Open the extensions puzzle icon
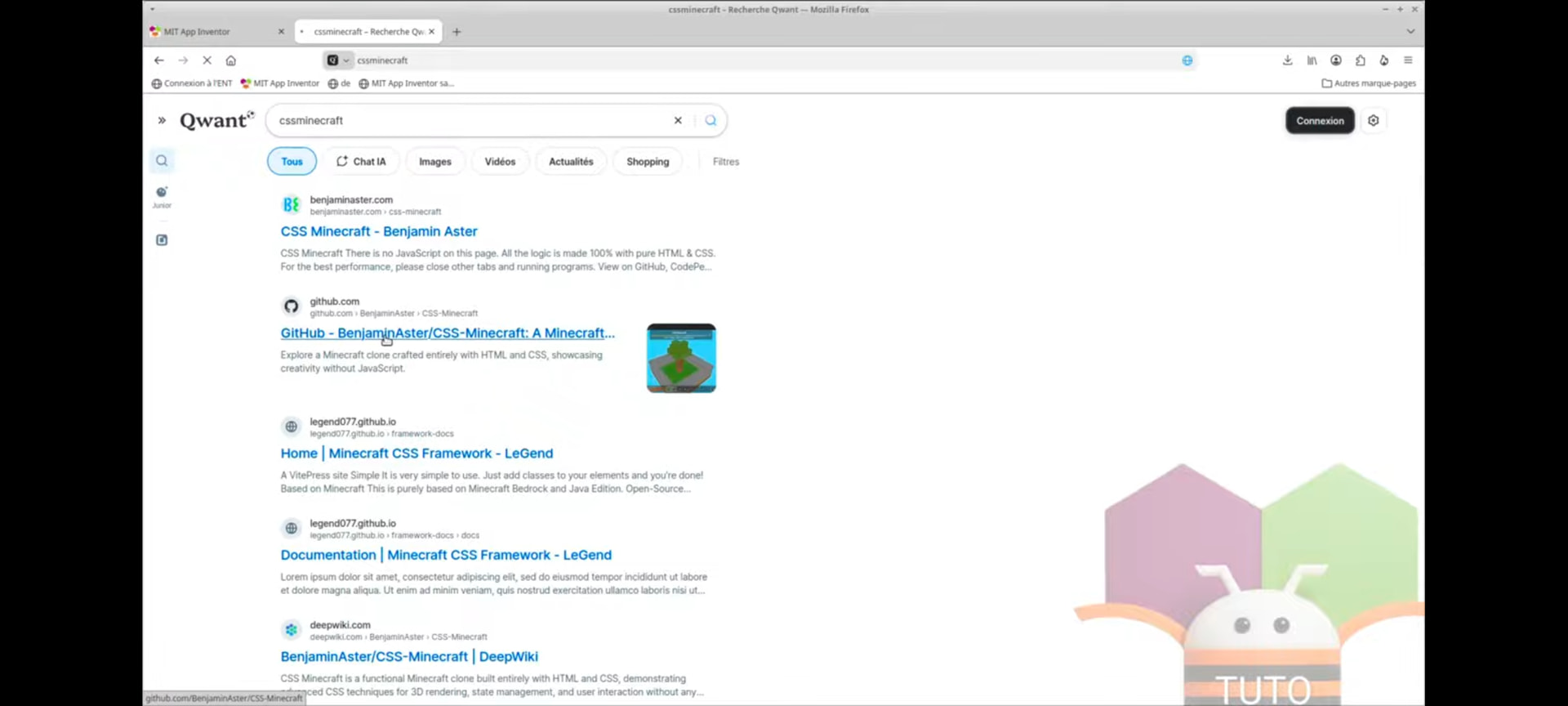This screenshot has width=1568, height=706. coord(1360,60)
